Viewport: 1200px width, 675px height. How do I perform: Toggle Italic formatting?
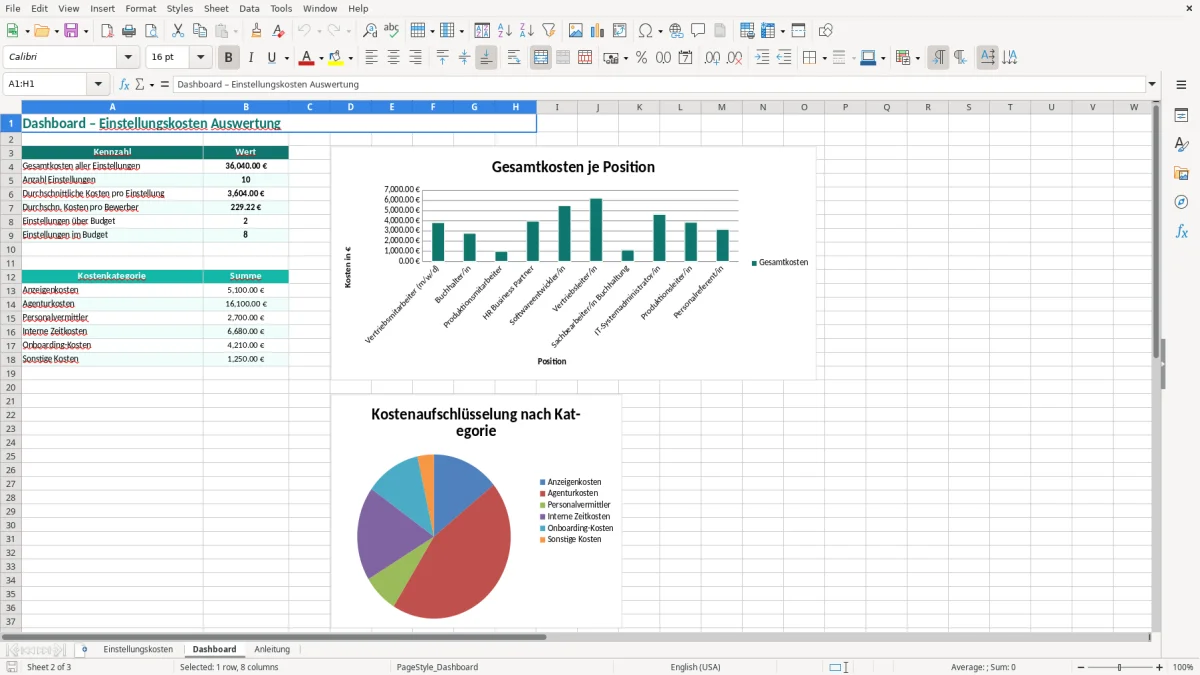pos(250,58)
